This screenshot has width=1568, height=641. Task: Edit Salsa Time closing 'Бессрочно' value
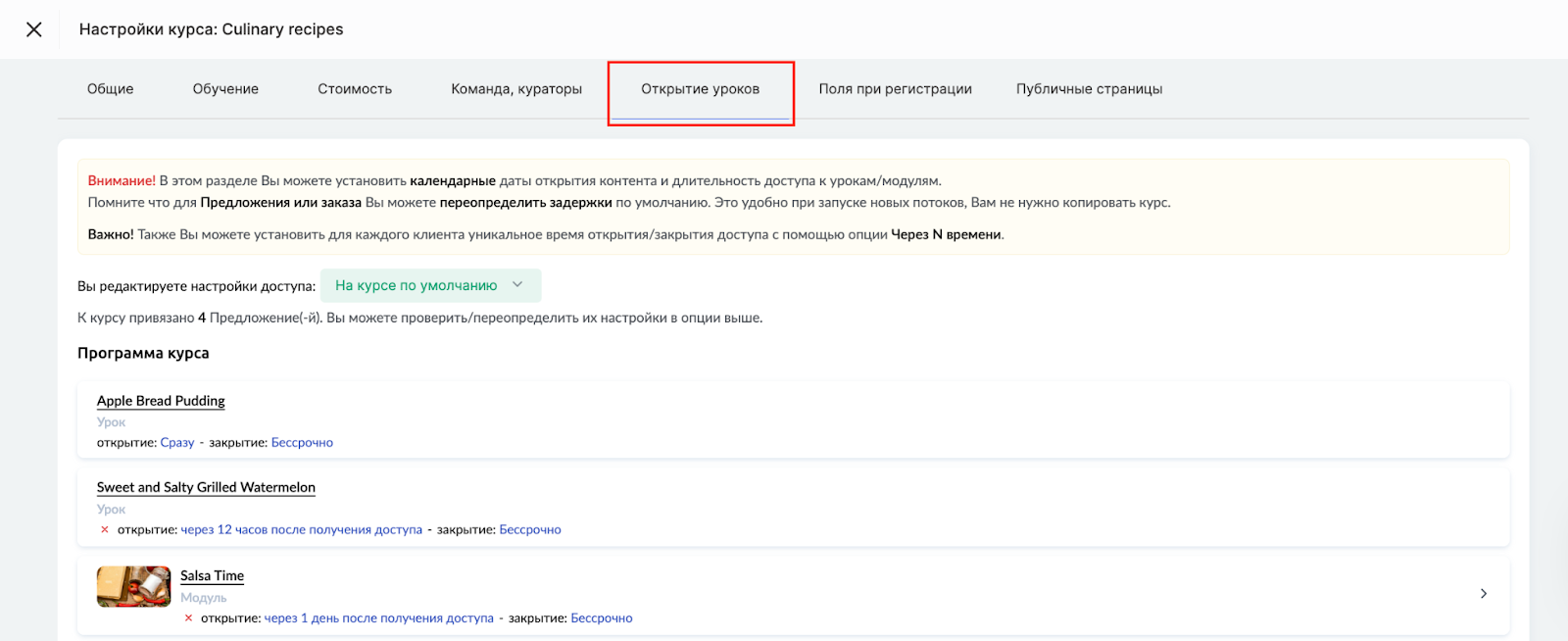[601, 618]
